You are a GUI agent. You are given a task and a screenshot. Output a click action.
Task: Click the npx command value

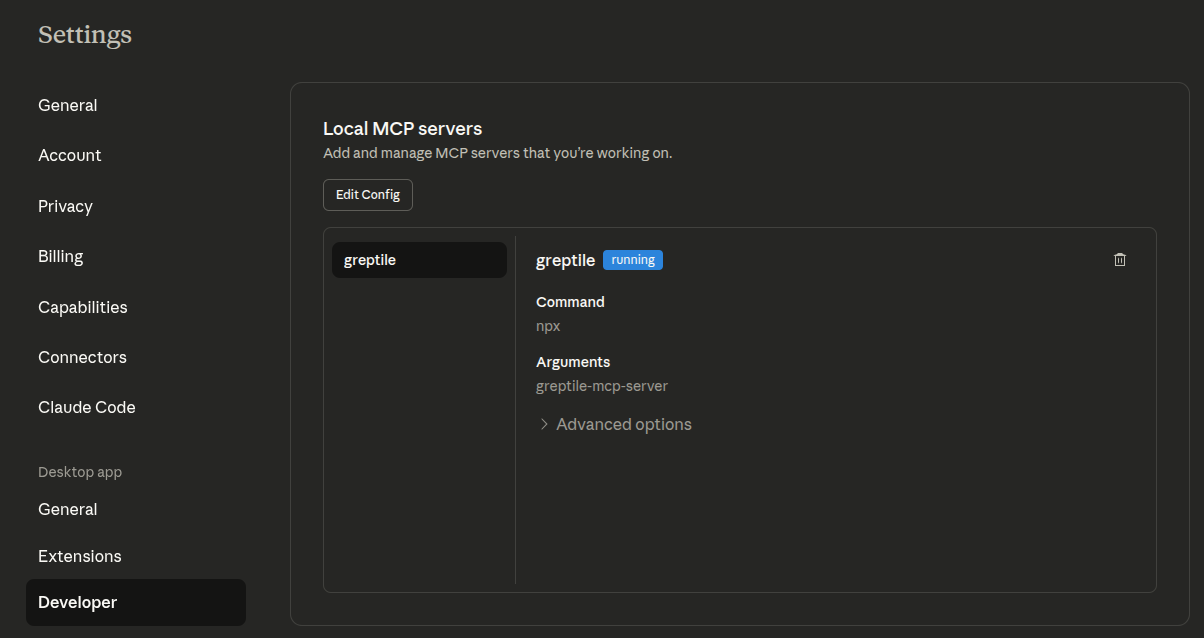[x=548, y=325]
